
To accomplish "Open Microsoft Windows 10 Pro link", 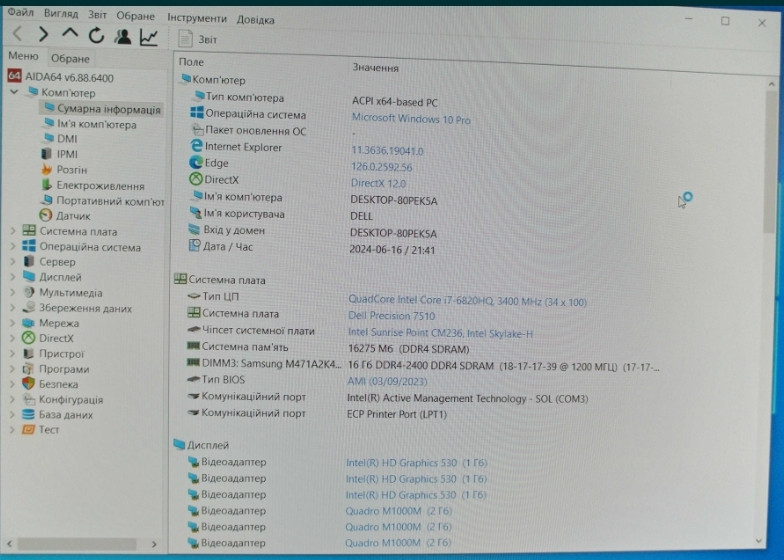I will click(411, 119).
